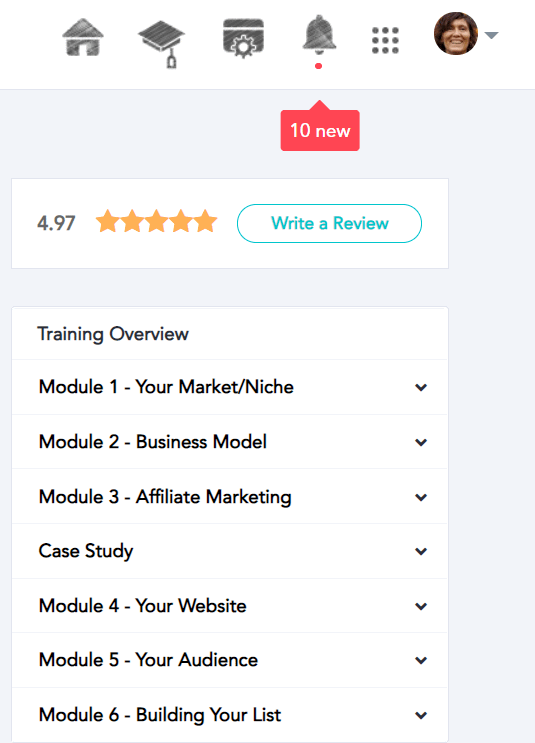The image size is (535, 743).
Task: Open the Training Overview section
Action: point(230,334)
